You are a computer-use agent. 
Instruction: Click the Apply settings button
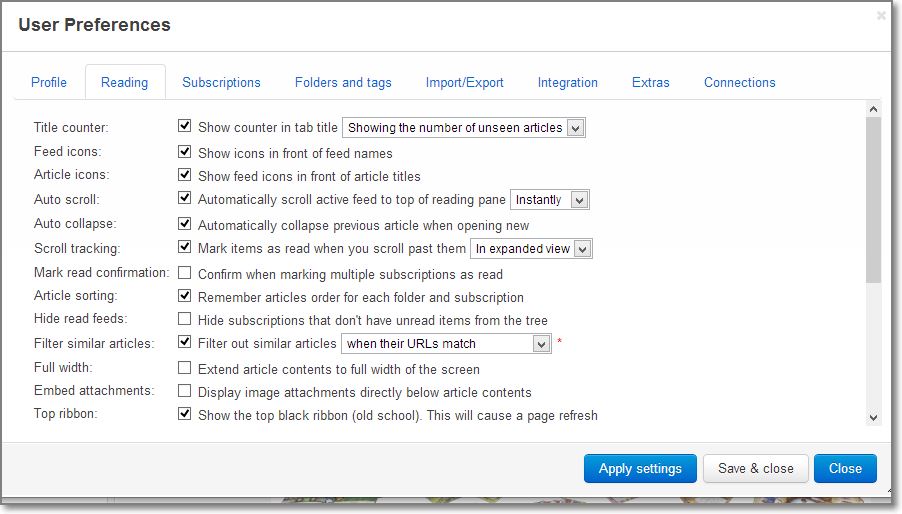640,469
